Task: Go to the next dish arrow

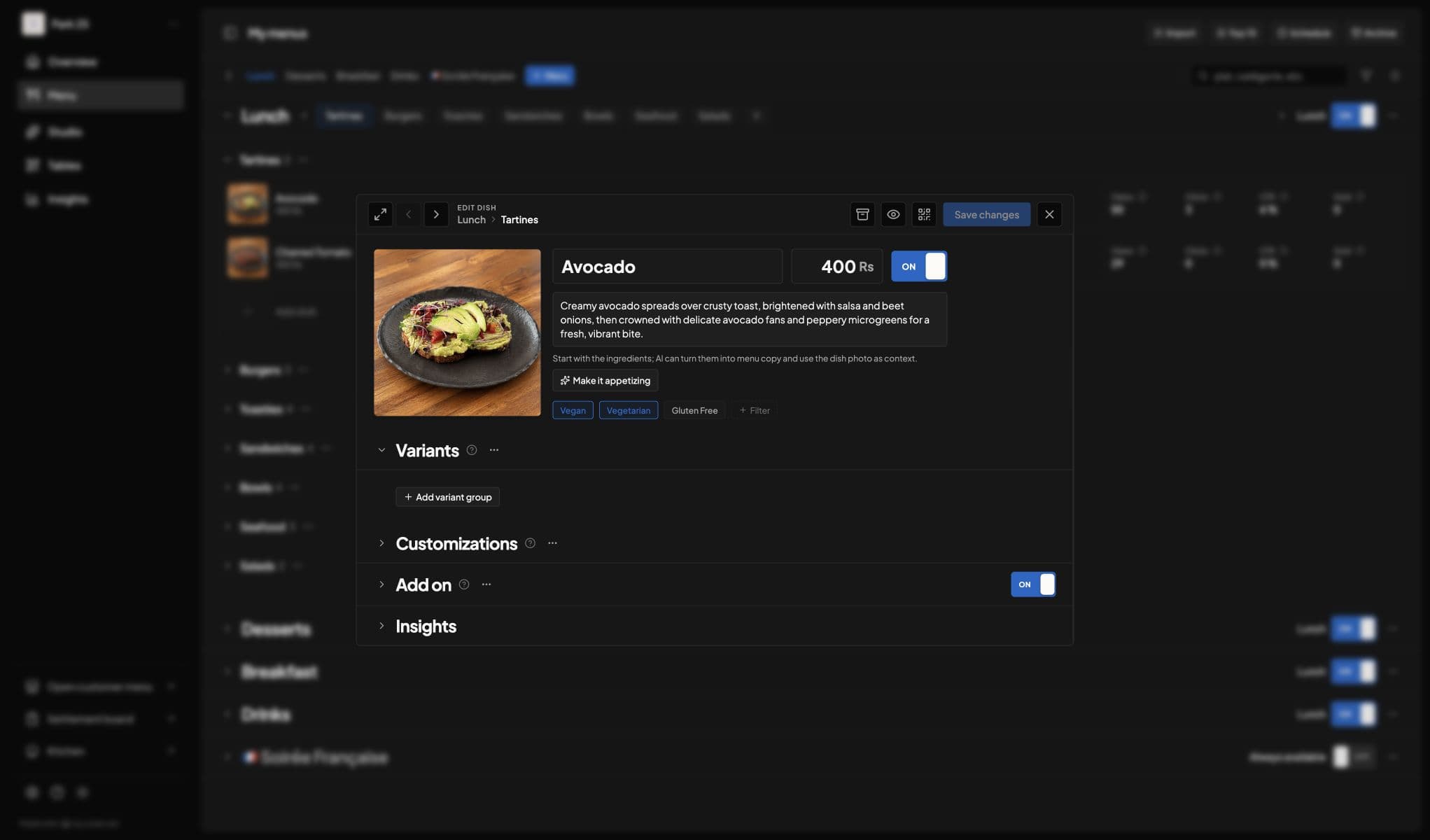Action: 436,214
